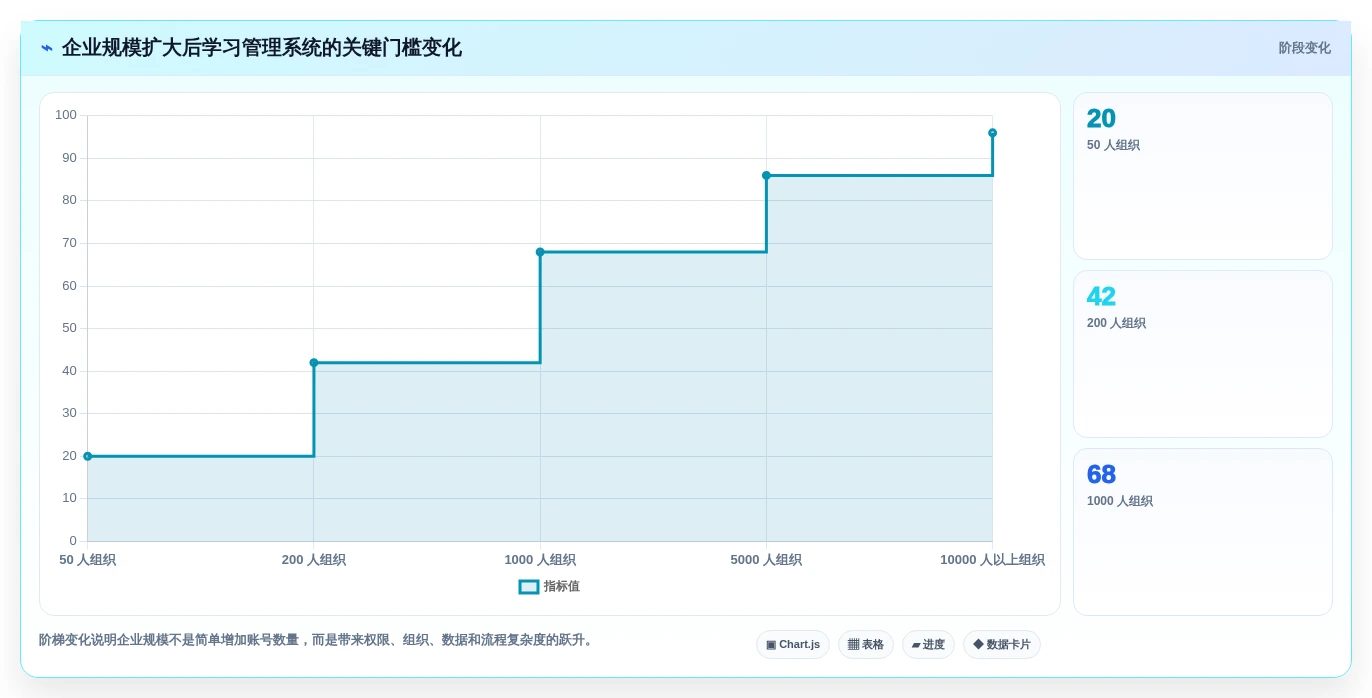Click the 1000 人组织 caption in third card

1120,501
